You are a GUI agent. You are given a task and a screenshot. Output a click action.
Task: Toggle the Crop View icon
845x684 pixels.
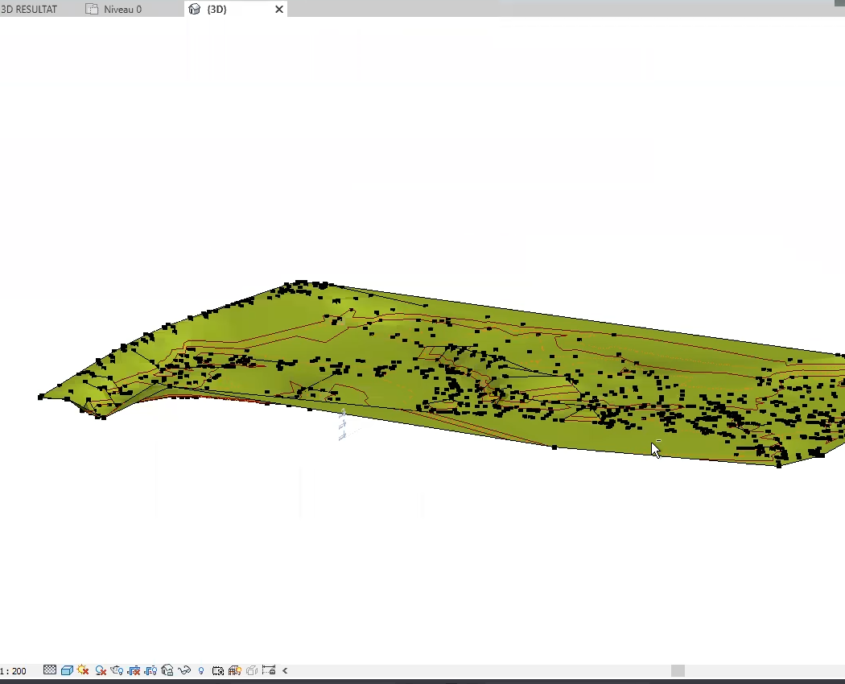click(x=134, y=671)
